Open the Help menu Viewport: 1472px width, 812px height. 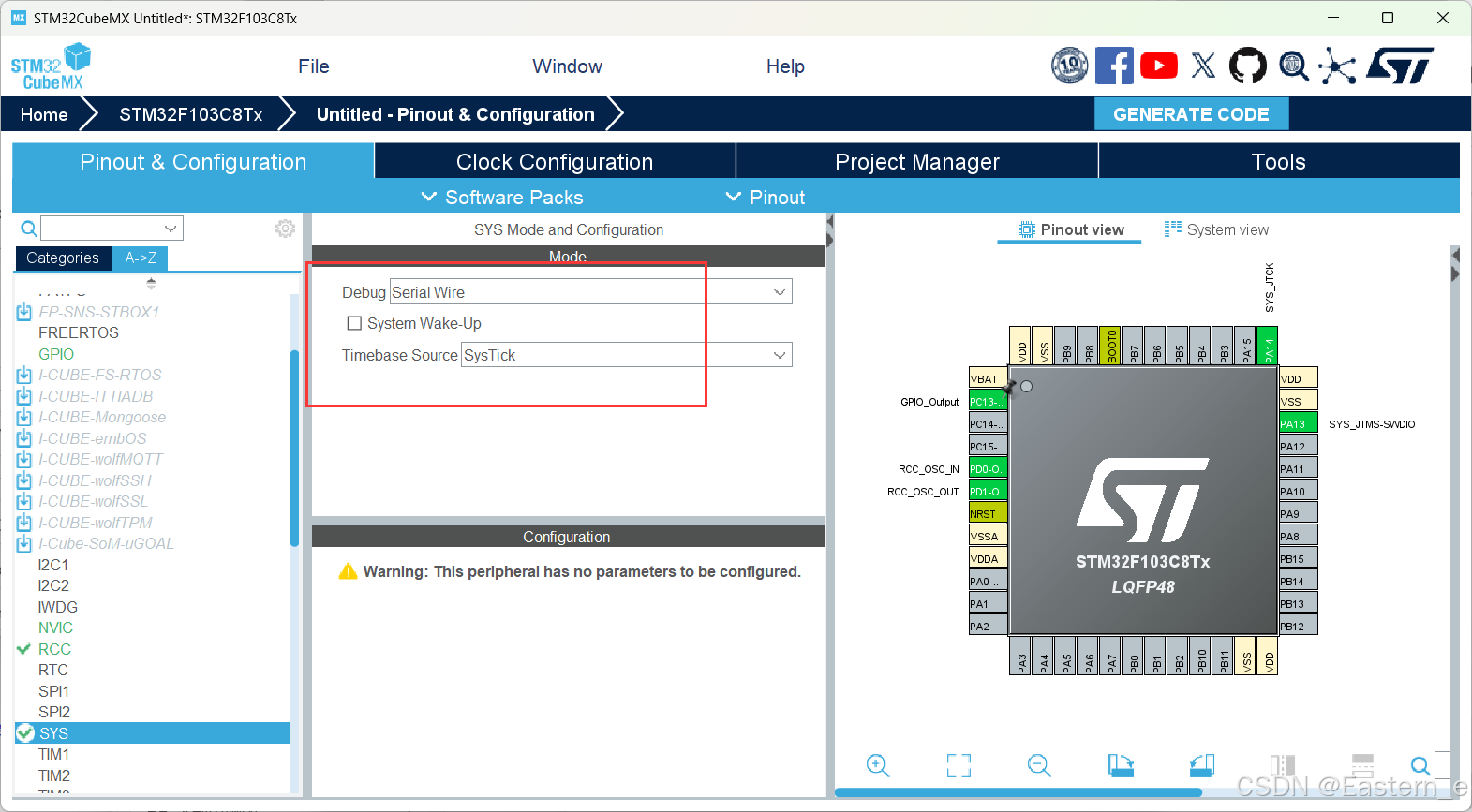click(x=785, y=66)
